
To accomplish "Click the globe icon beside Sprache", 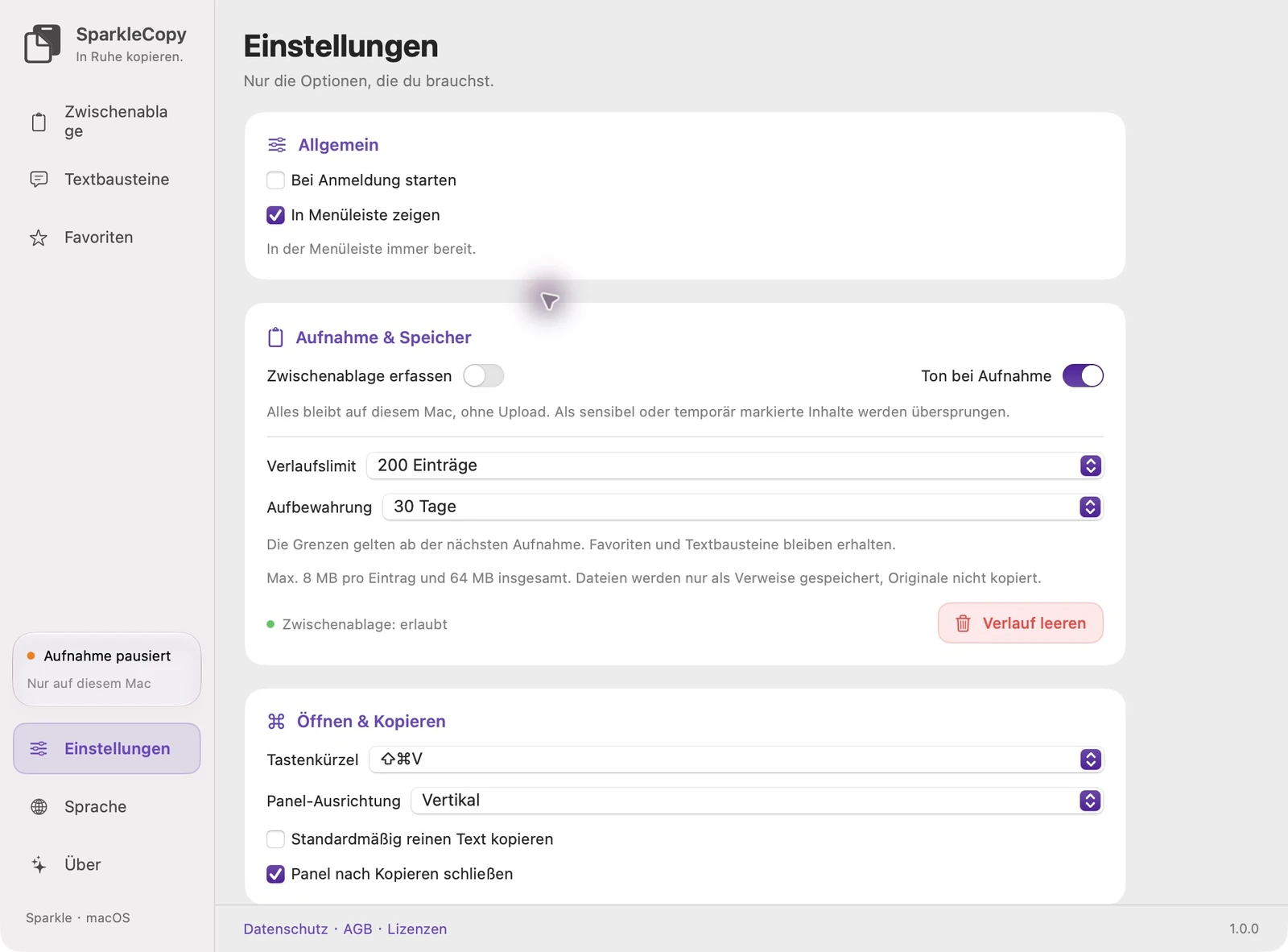I will [x=39, y=807].
